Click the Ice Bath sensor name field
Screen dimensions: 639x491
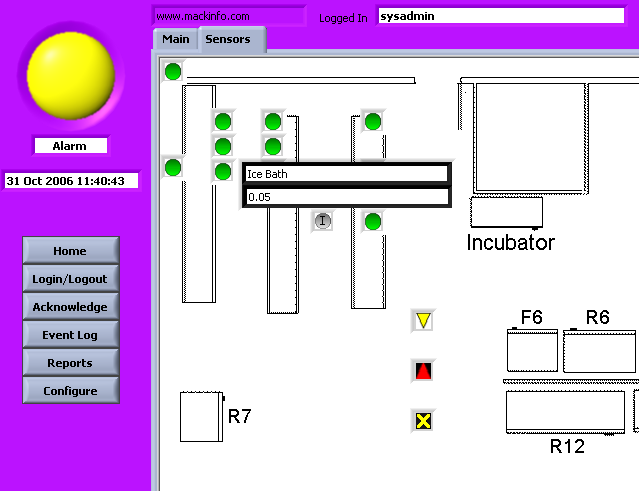[347, 174]
